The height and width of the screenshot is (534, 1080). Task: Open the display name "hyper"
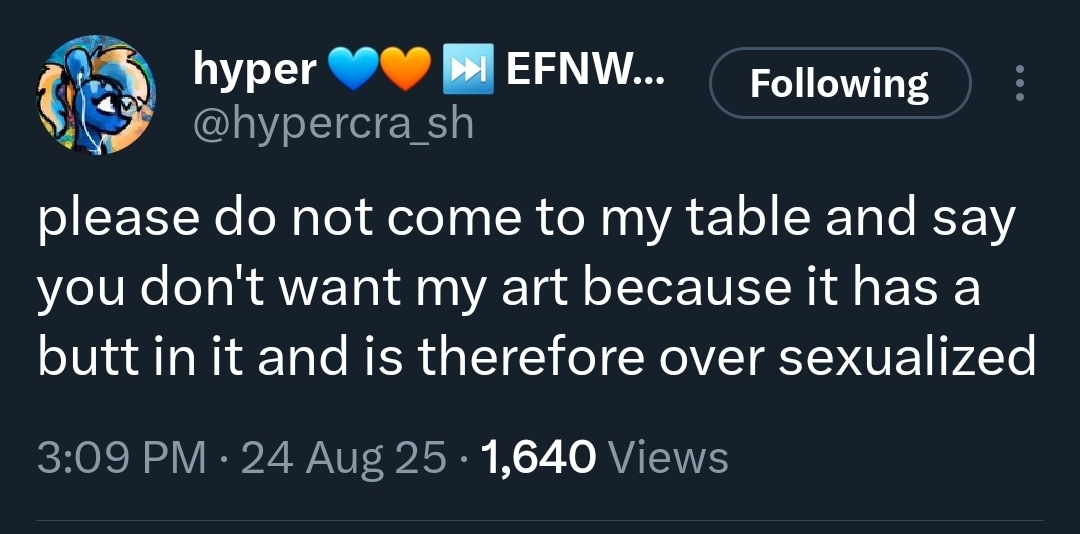click(255, 69)
